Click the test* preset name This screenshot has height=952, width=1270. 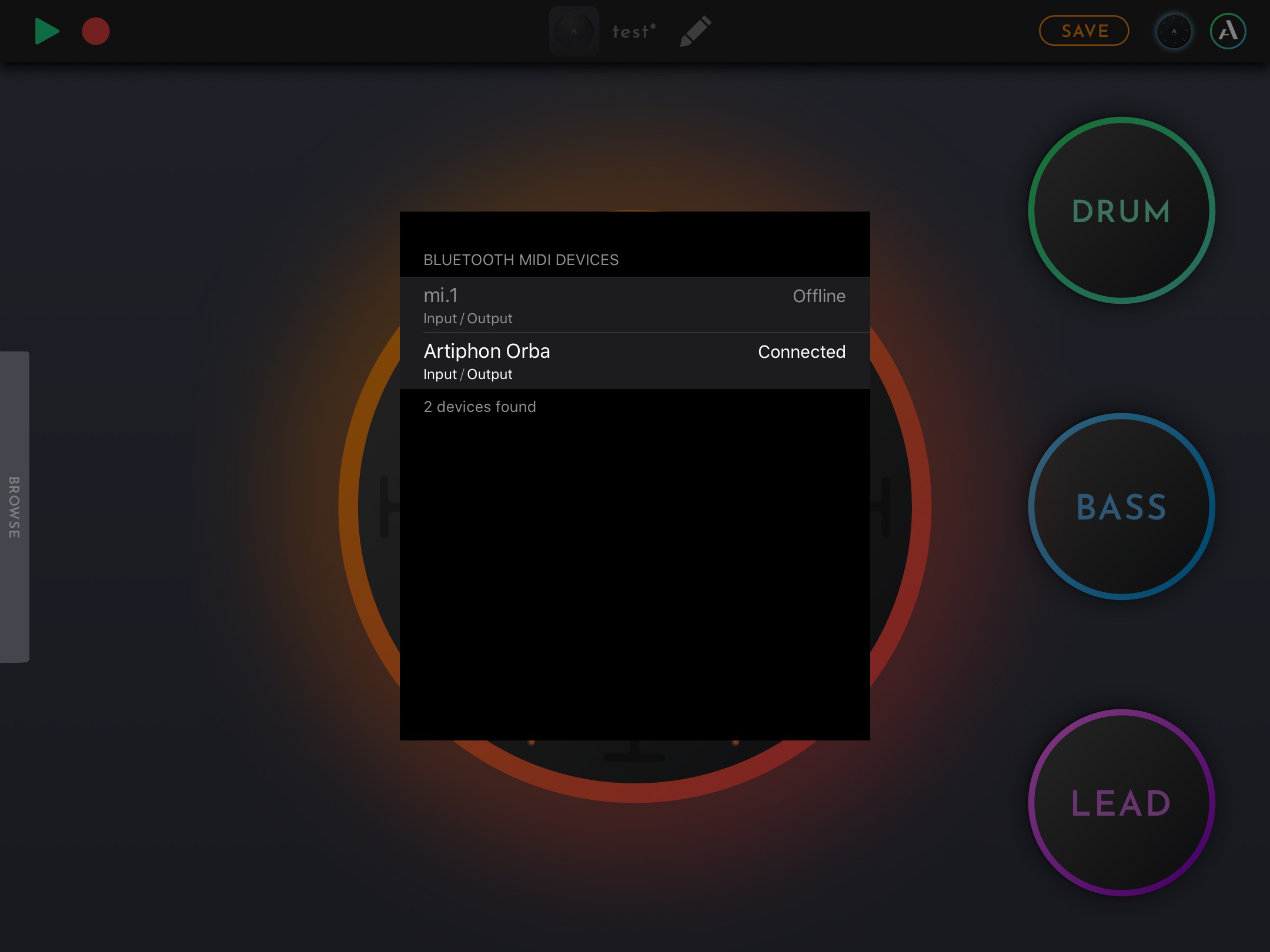click(x=634, y=31)
